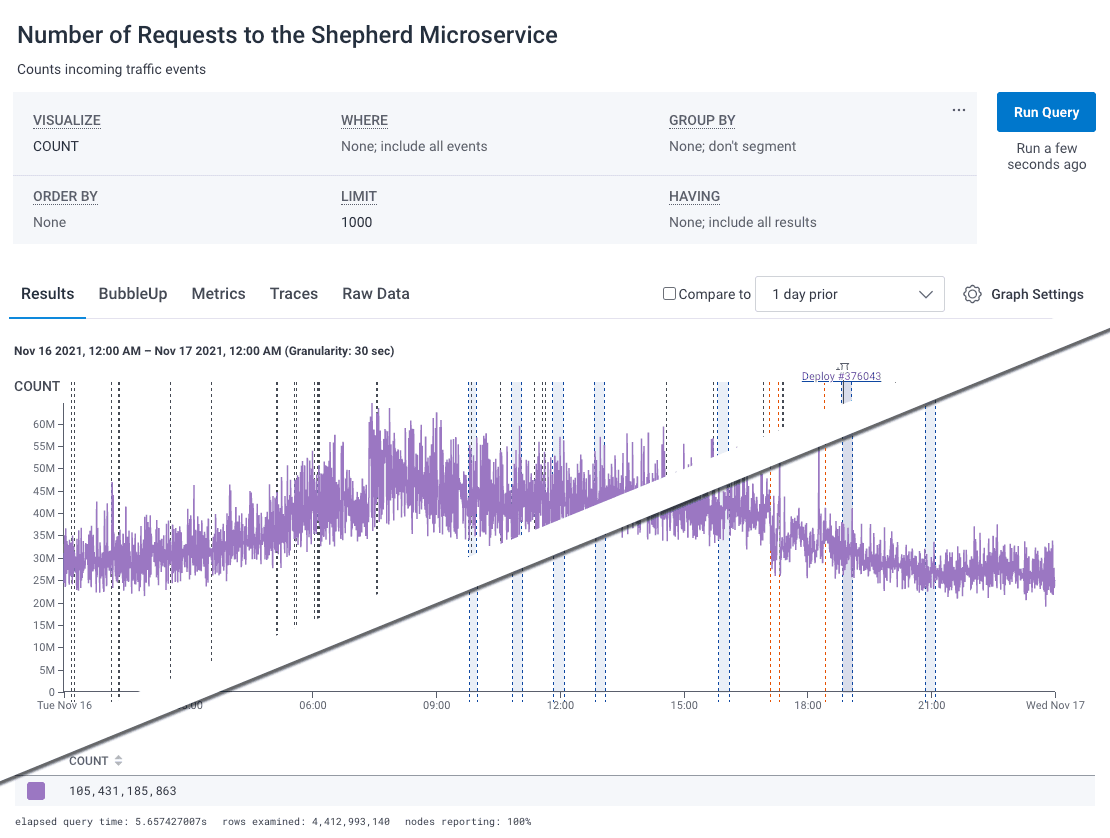Expand the VISUALIZE clause editor
Image resolution: width=1110 pixels, height=838 pixels.
66,120
